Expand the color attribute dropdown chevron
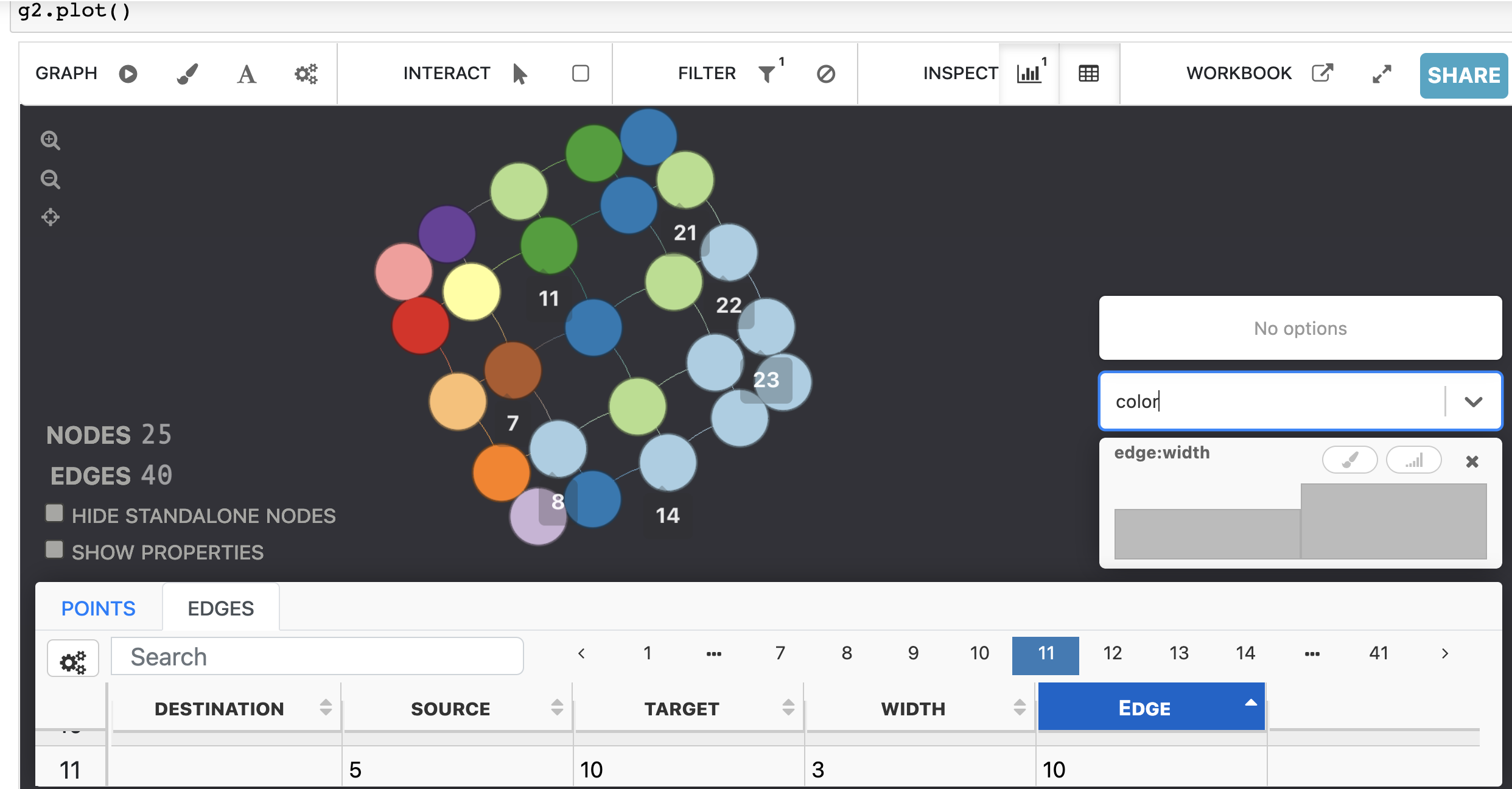Screen dimensions: 1512x789 pos(1473,402)
